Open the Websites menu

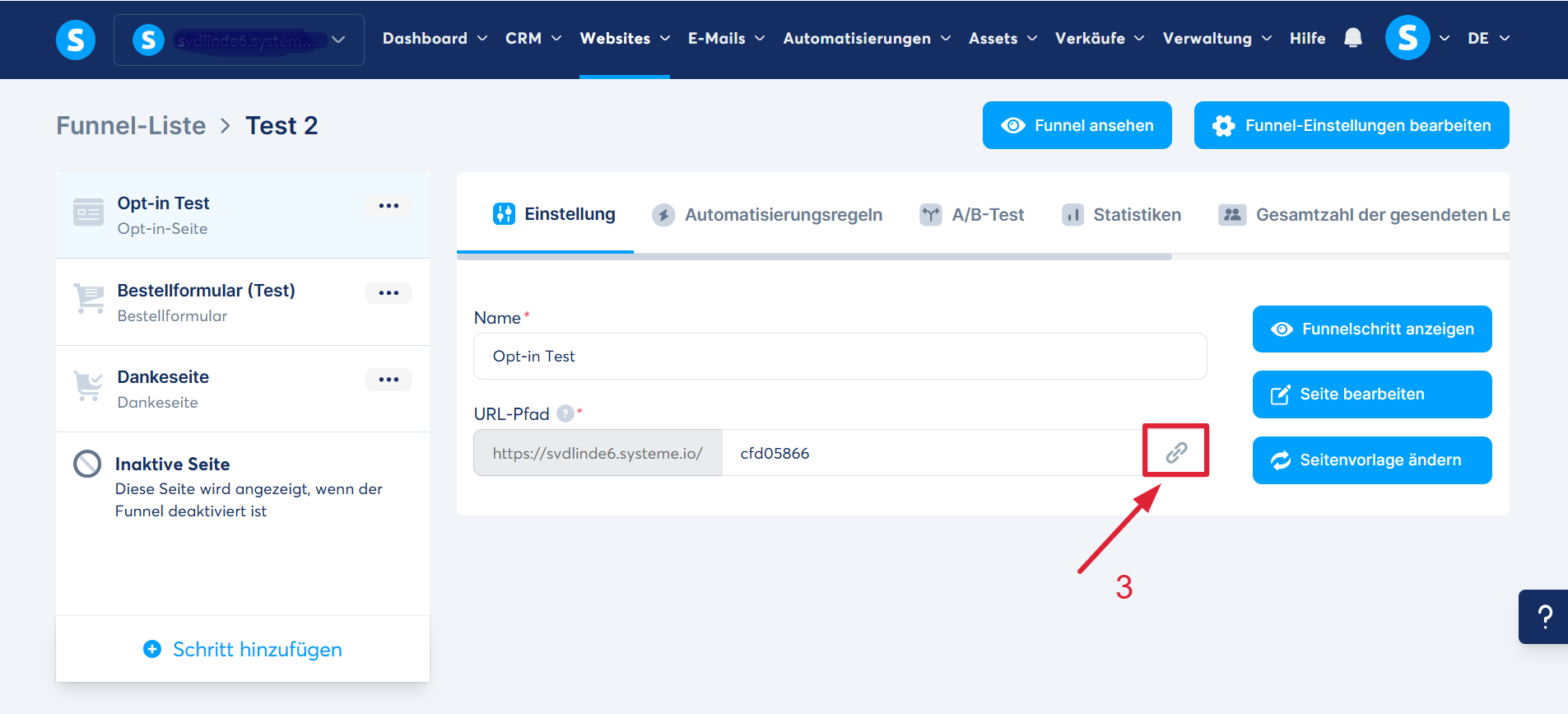[625, 39]
